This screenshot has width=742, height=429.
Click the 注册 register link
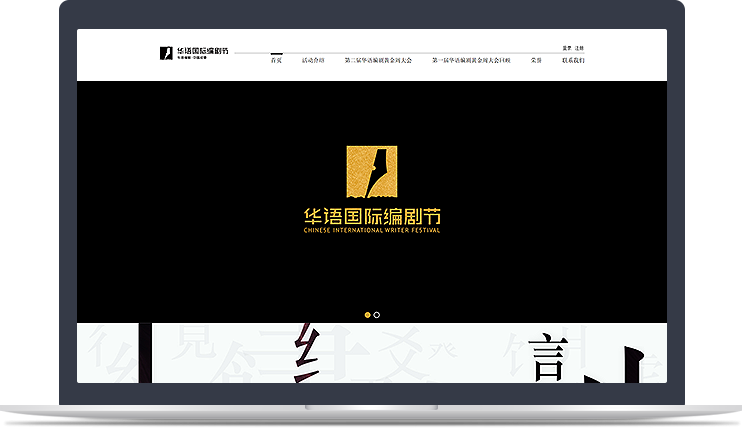click(x=579, y=48)
